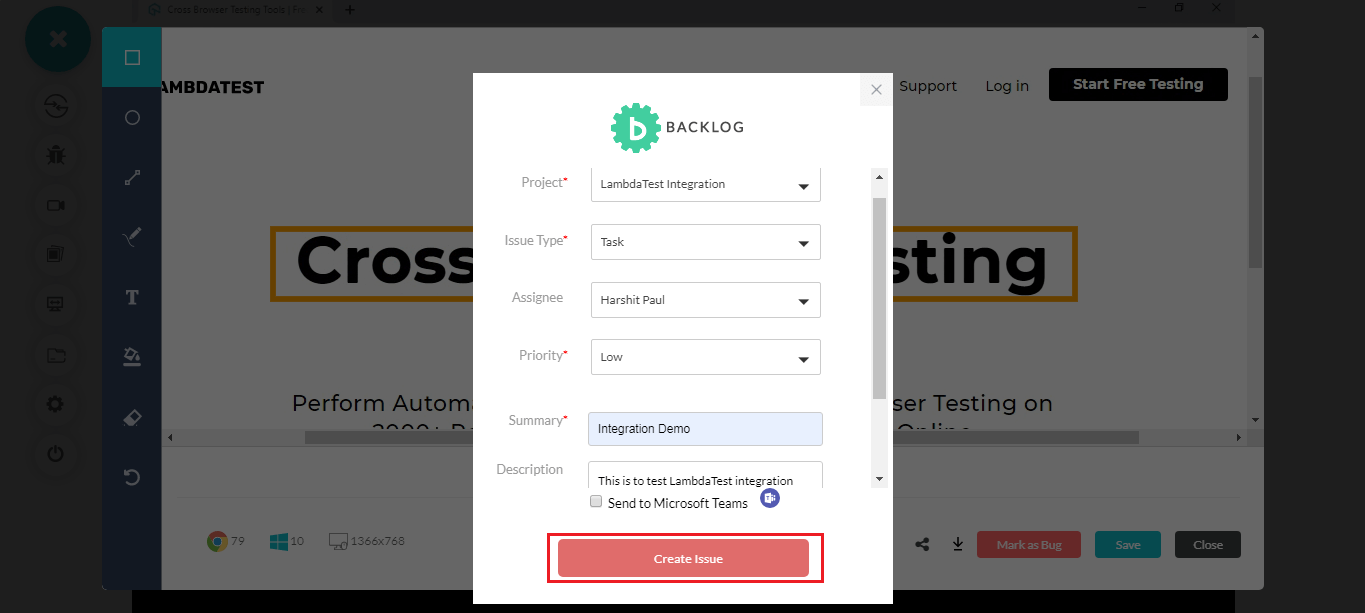The height and width of the screenshot is (613, 1365).
Task: Click the share icon near Mark as Bug
Action: pyautogui.click(x=922, y=543)
